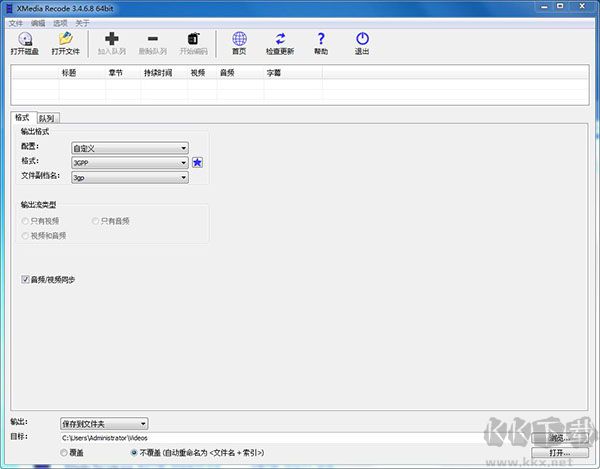Expand the output dropdown 保存到文件夹

tap(104, 424)
